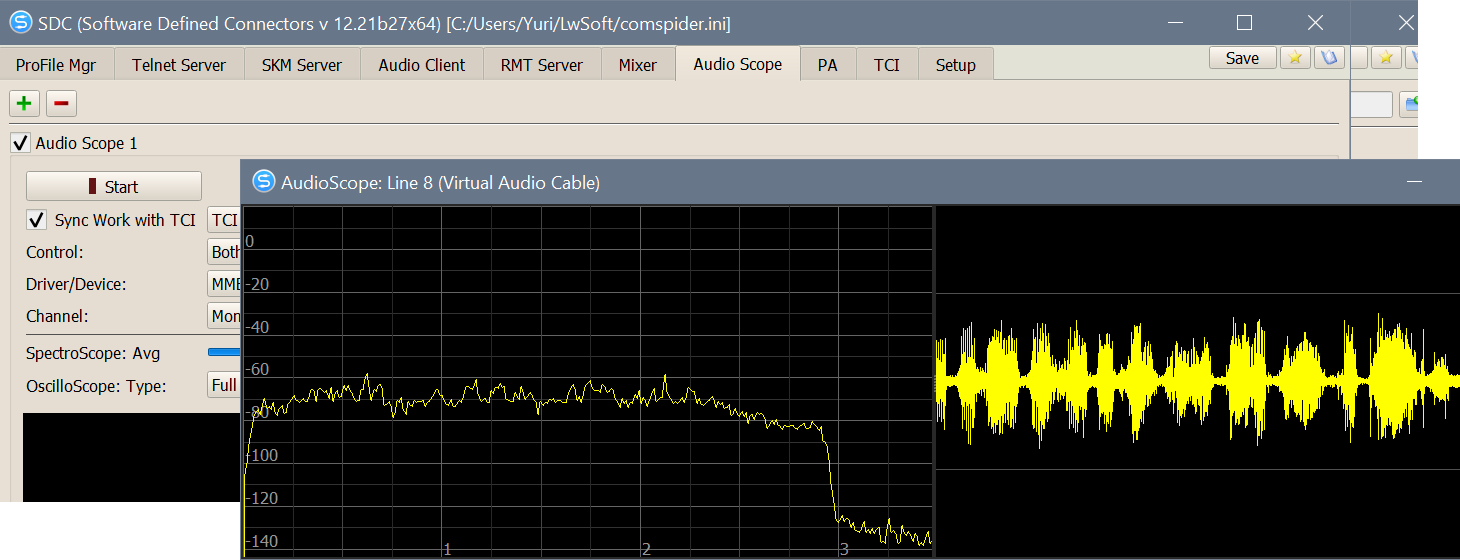The height and width of the screenshot is (560, 1460).
Task: Click the Save button
Action: (1242, 58)
